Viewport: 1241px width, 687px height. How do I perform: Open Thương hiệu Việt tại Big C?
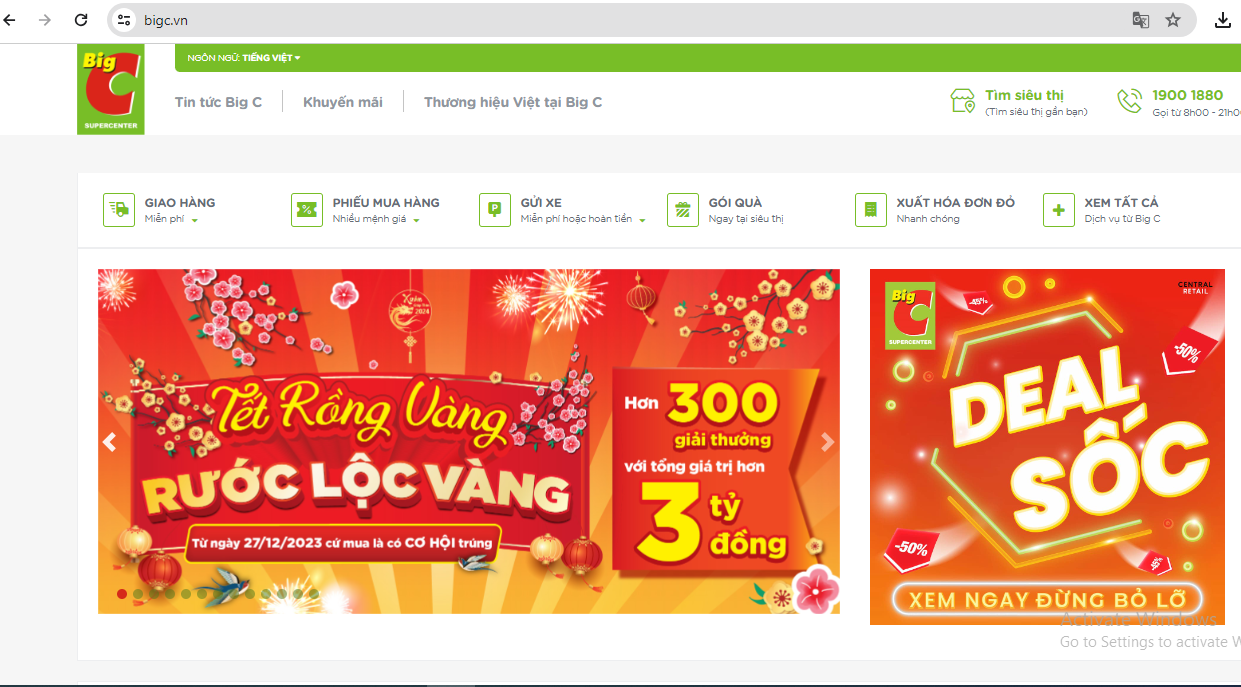(513, 102)
